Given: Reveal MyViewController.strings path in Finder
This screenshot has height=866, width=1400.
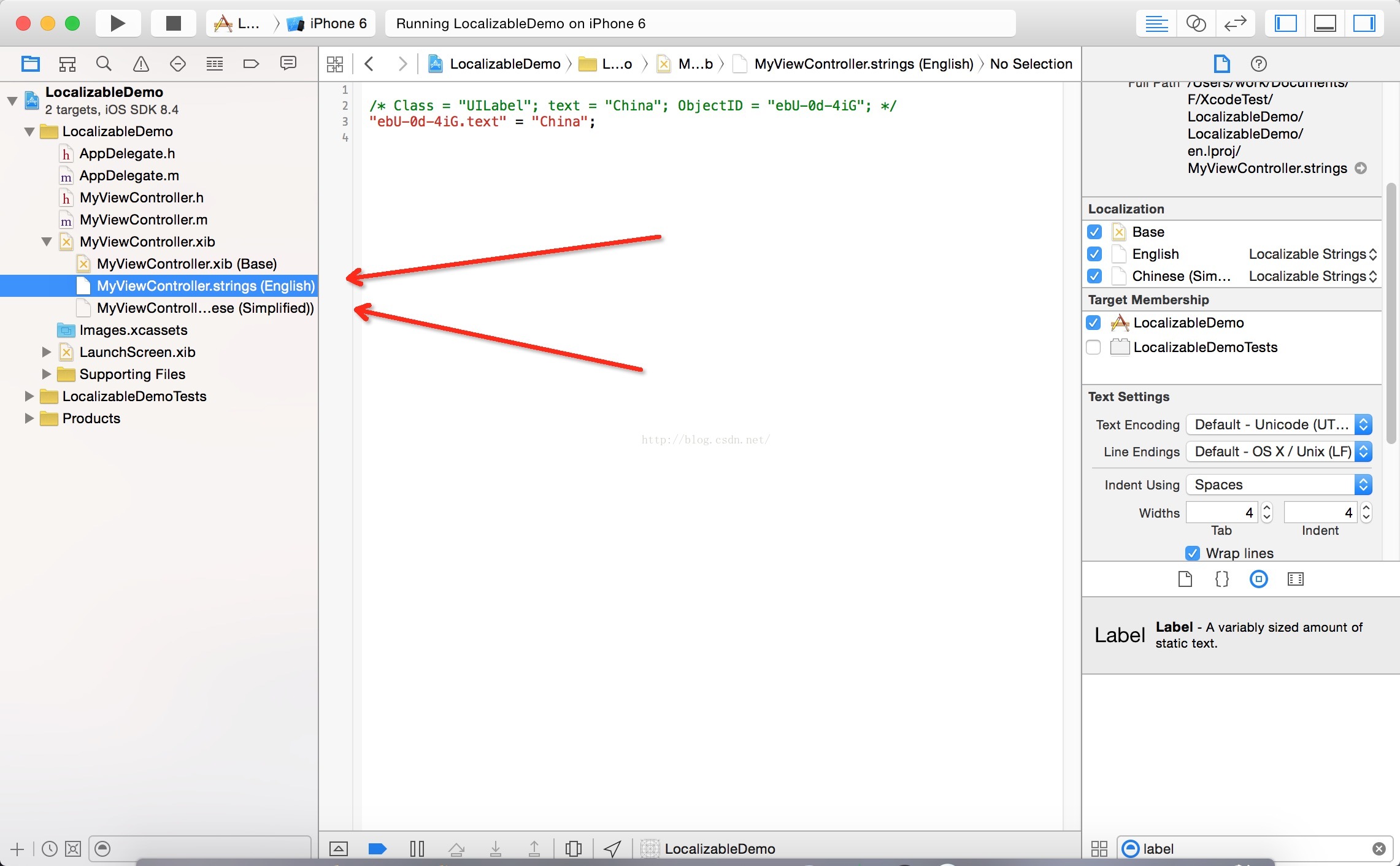Looking at the screenshot, I should 1361,168.
